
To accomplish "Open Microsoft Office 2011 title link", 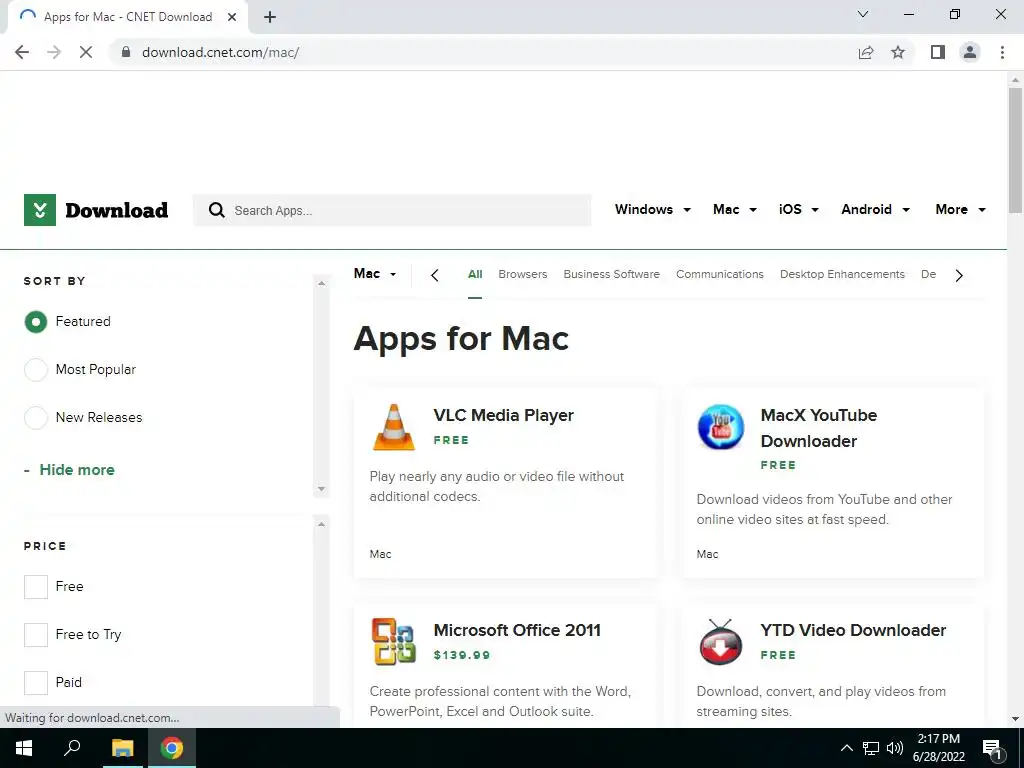I will point(517,630).
